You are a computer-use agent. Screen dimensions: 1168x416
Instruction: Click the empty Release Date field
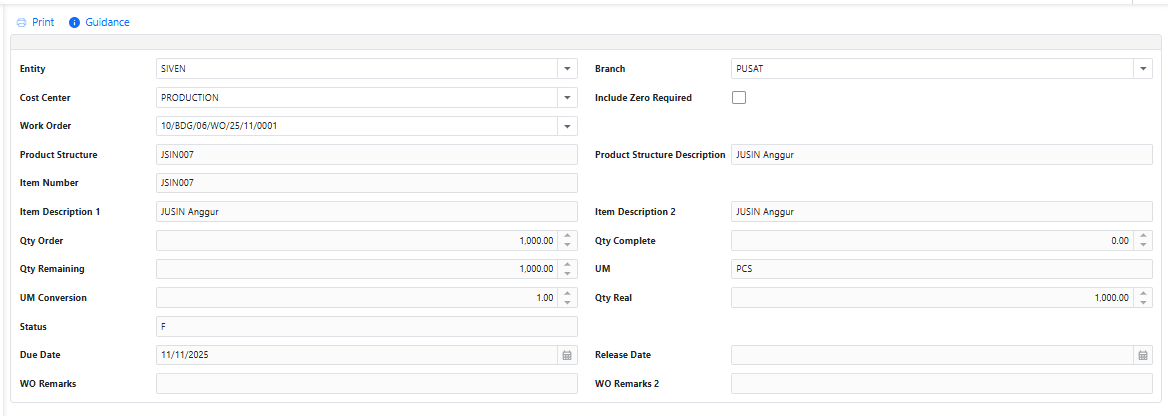pos(932,356)
